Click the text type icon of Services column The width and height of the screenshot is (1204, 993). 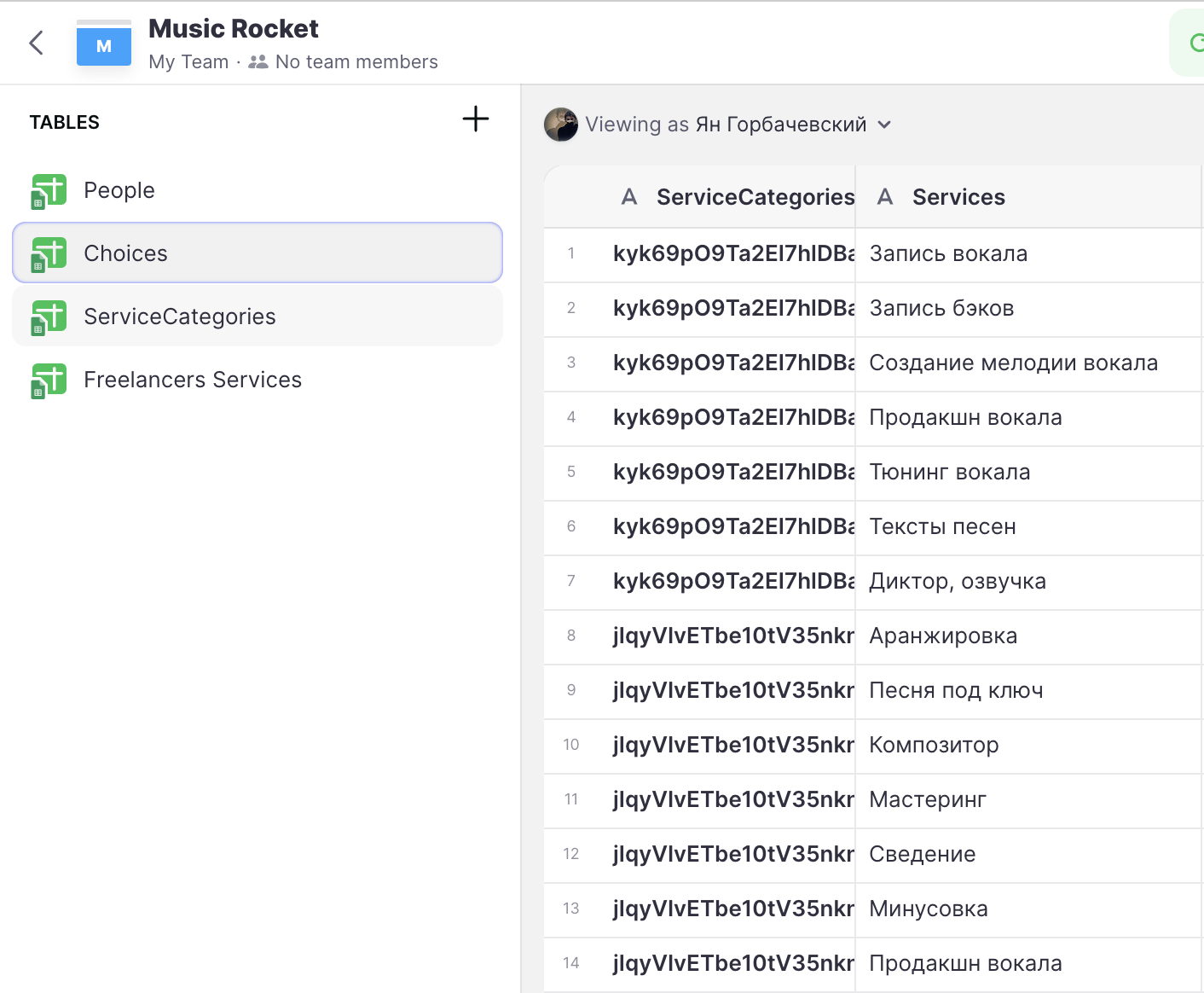[x=885, y=197]
